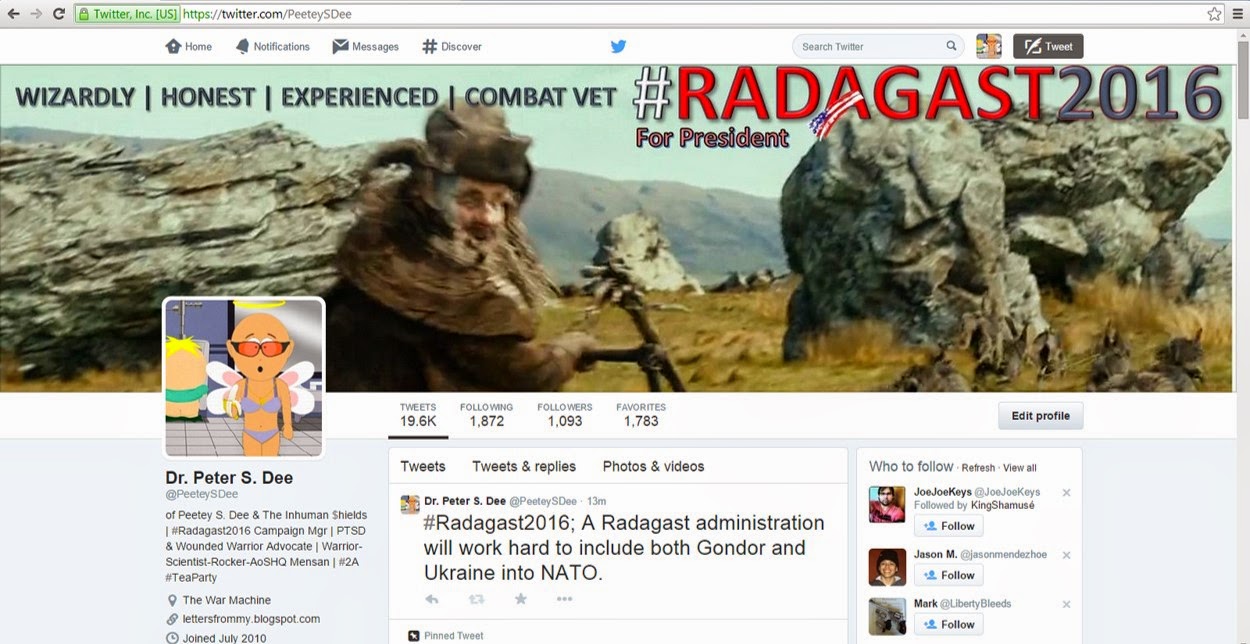Open account menu via small avatar
The height and width of the screenshot is (644, 1250).
[x=988, y=46]
